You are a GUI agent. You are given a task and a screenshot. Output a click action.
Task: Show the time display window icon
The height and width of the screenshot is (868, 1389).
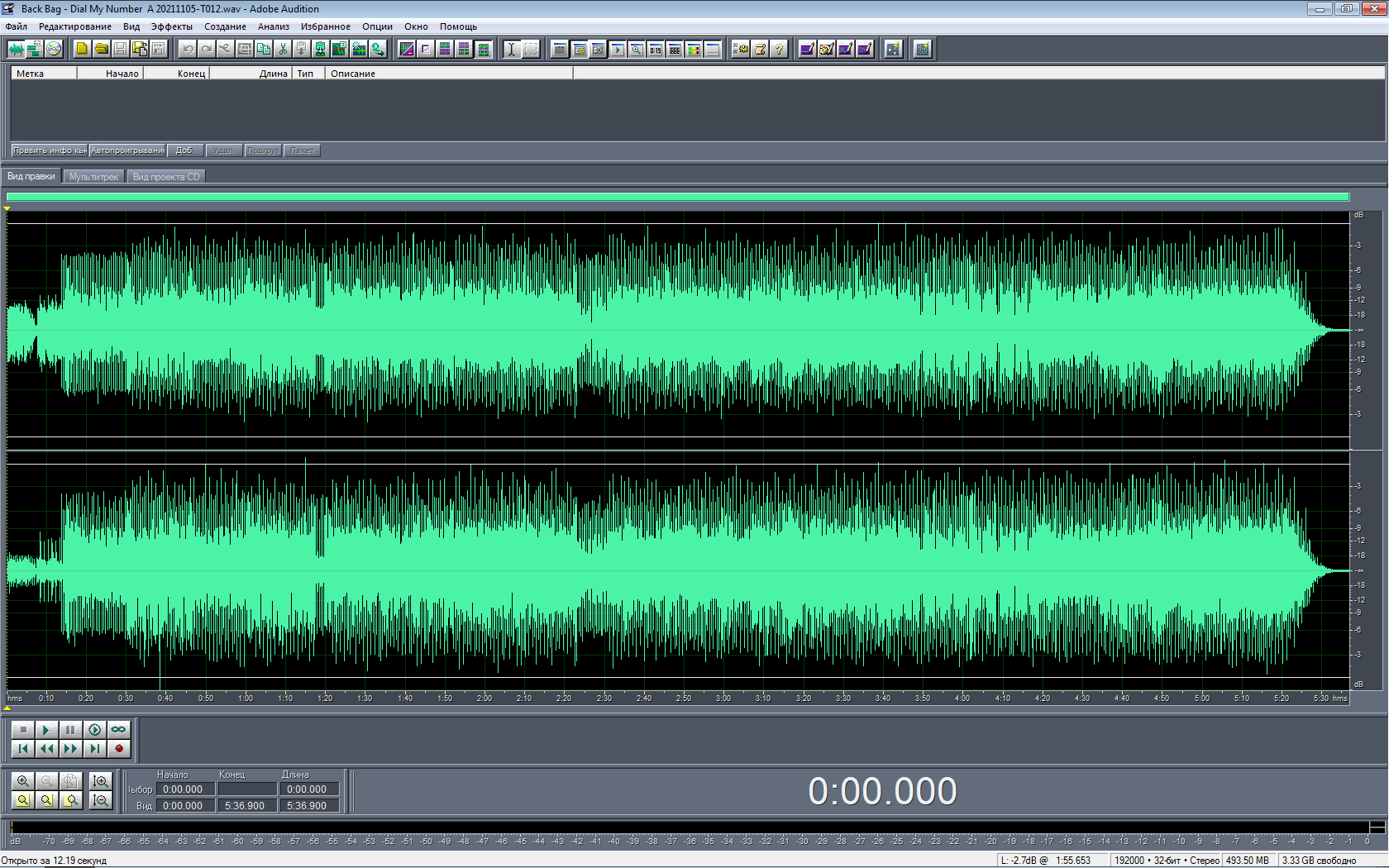coord(656,50)
